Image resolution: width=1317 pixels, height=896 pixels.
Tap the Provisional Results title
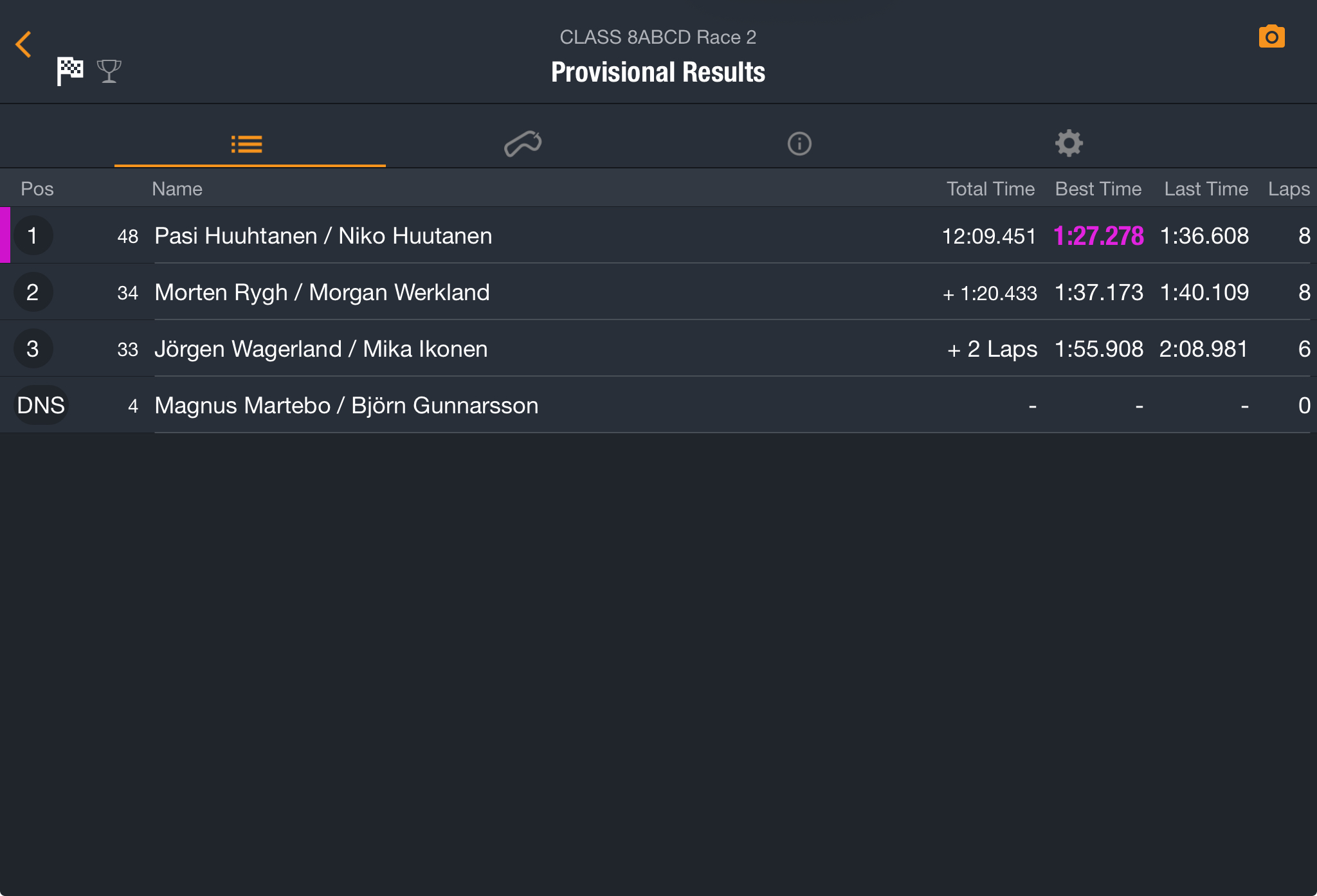[658, 72]
